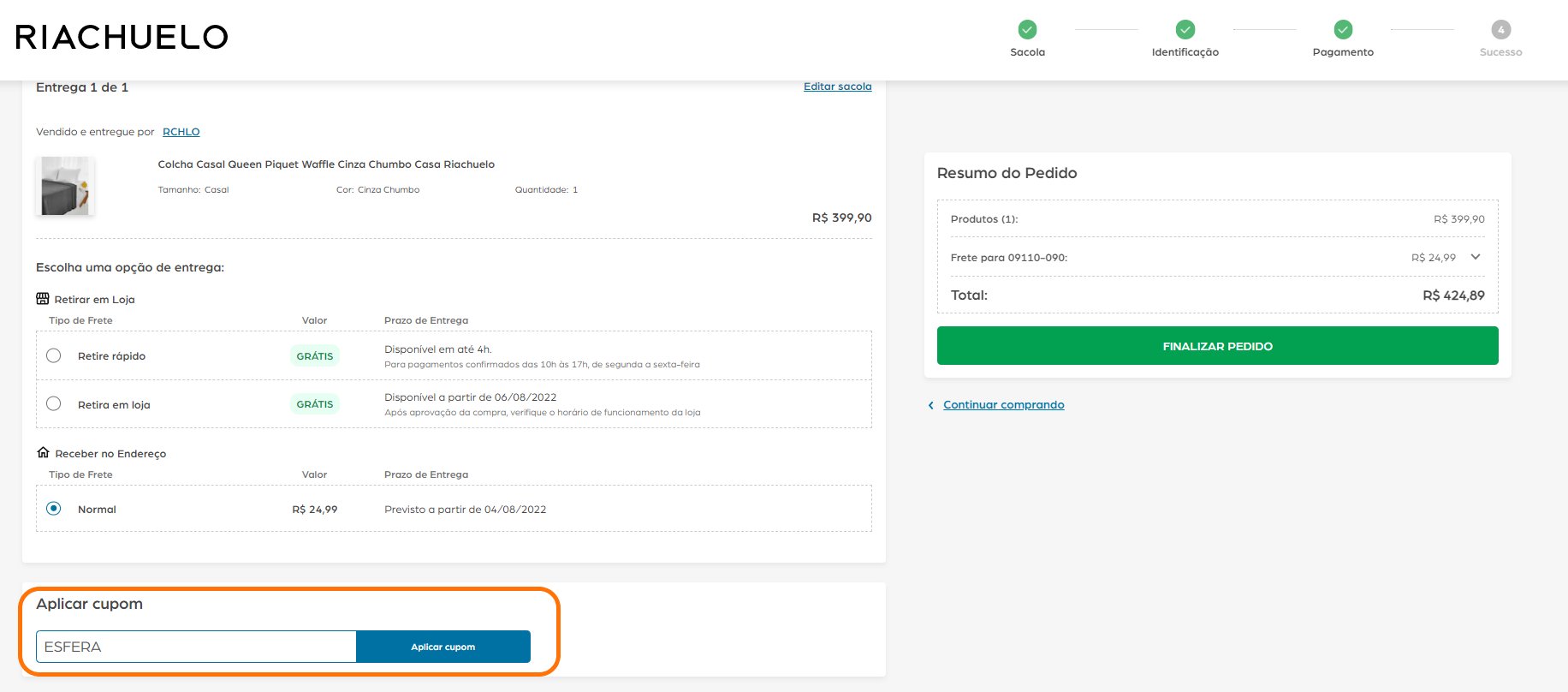
Task: Click the FINALIZAR PEDIDO button
Action: [x=1217, y=346]
